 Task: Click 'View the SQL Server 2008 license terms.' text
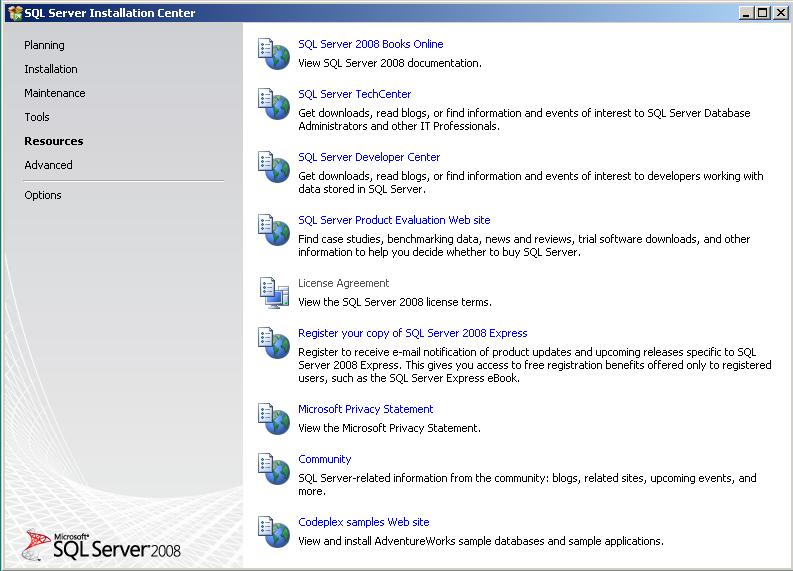(395, 302)
